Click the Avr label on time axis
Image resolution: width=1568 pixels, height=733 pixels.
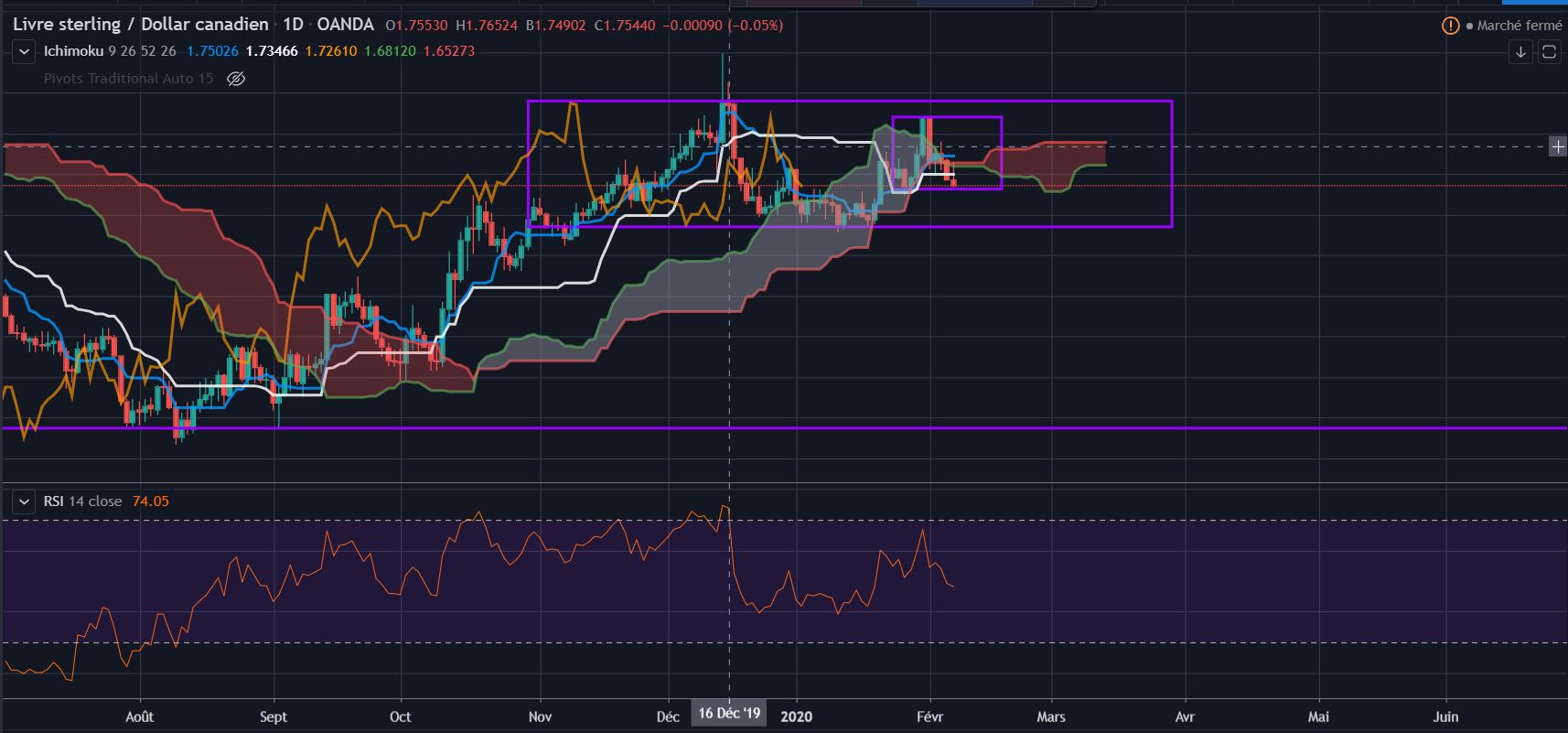(x=1185, y=717)
